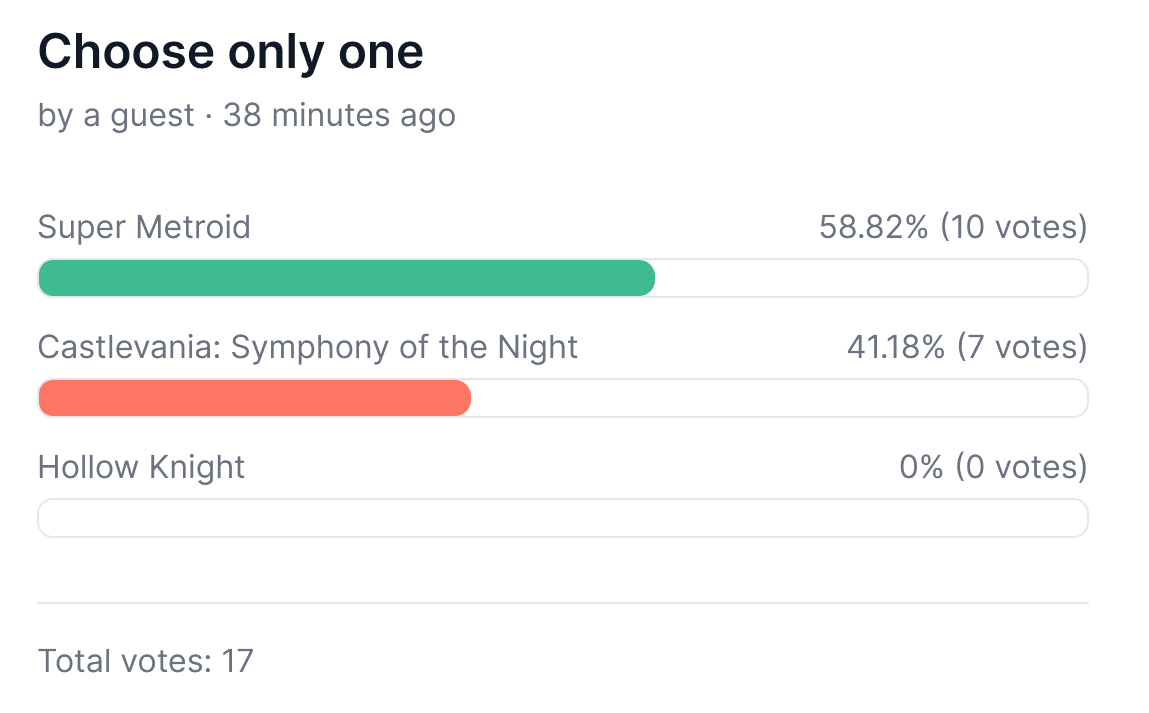Click the empty Hollow Knight result bar
The image size is (1149, 713).
[x=562, y=518]
